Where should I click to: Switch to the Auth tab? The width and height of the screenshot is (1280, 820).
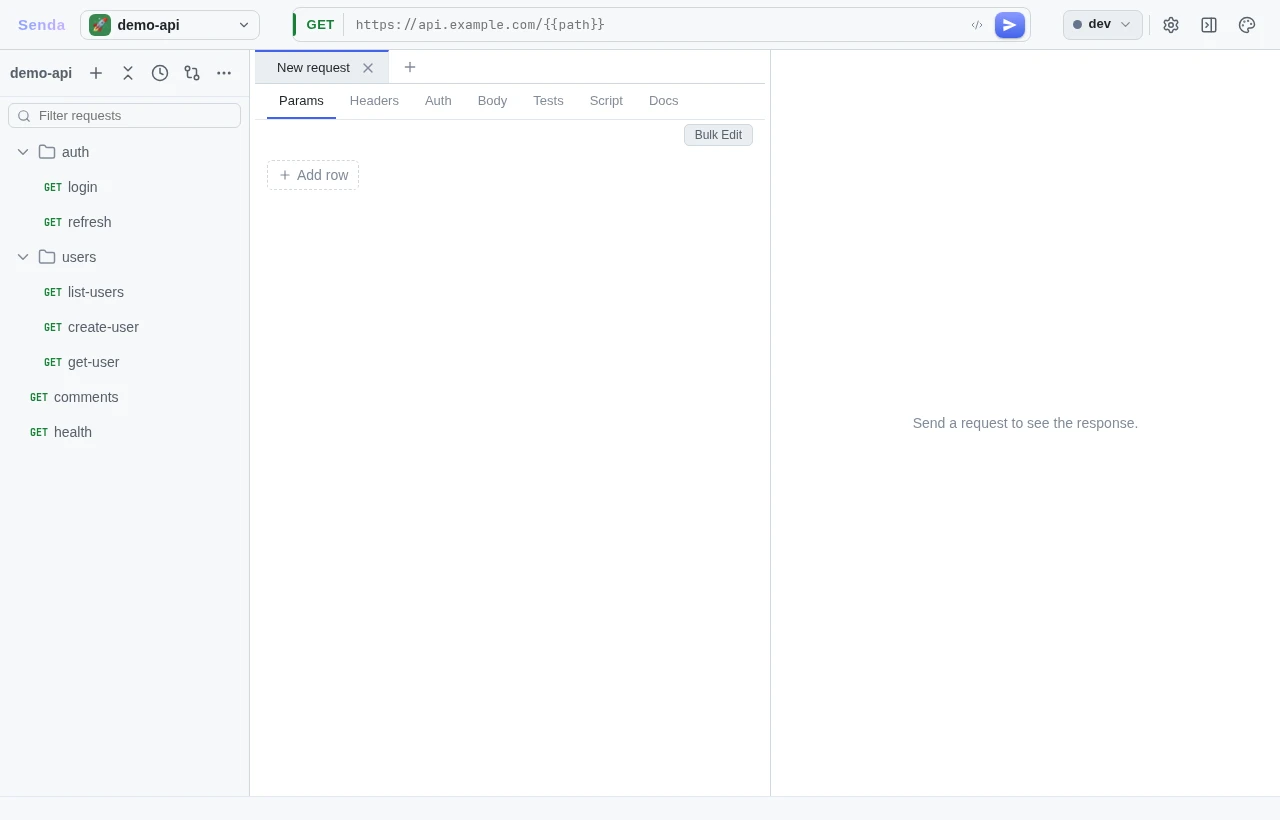[438, 101]
